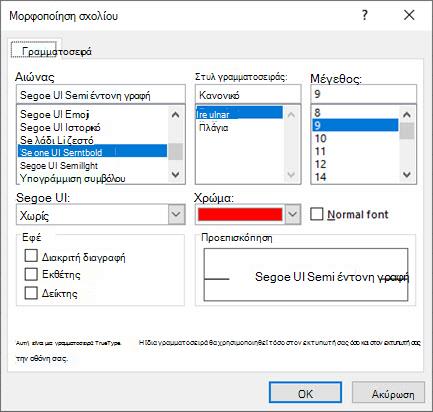Click font list scroll up arrow

(175, 115)
